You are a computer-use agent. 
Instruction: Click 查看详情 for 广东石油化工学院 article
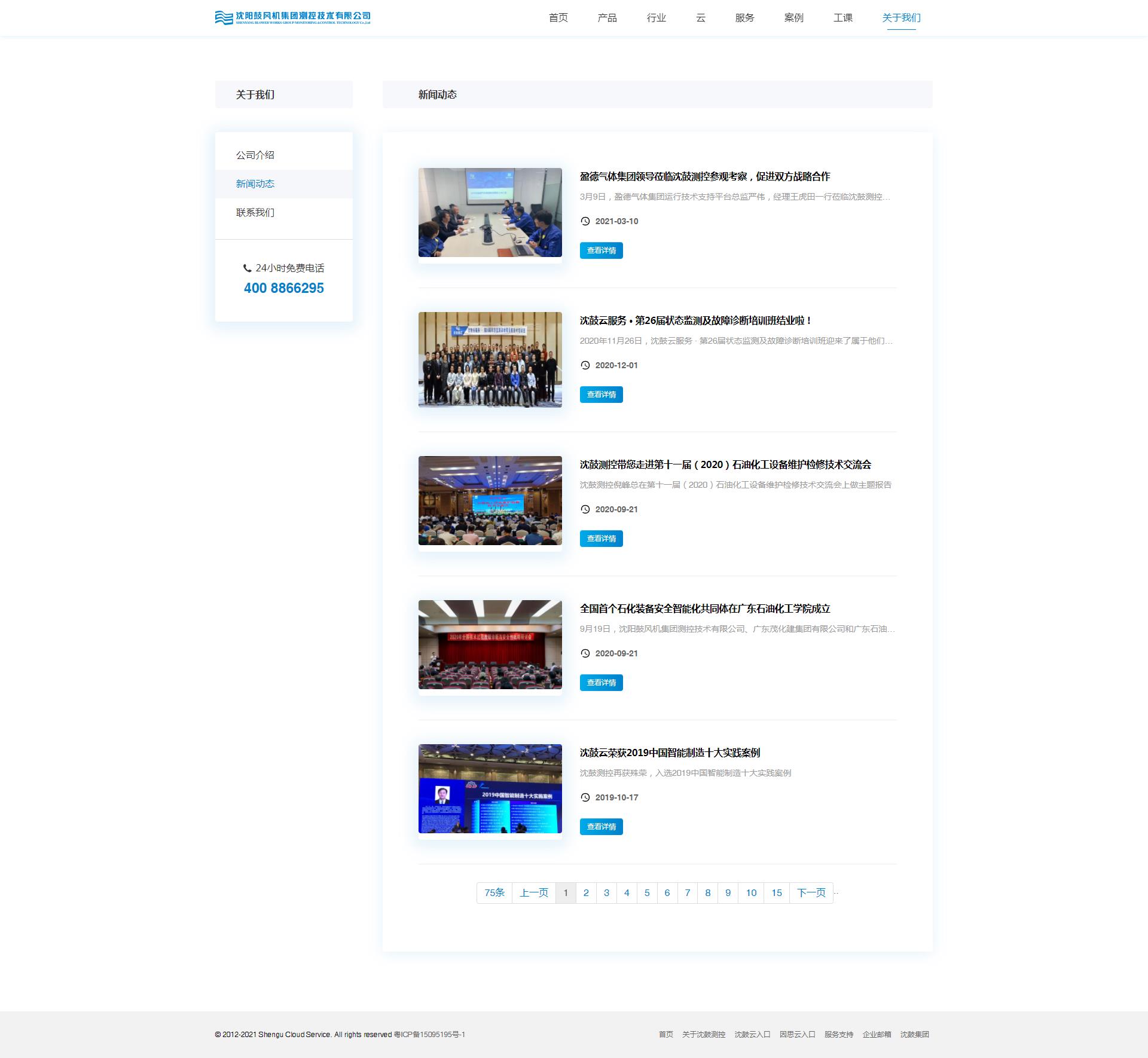pos(602,683)
